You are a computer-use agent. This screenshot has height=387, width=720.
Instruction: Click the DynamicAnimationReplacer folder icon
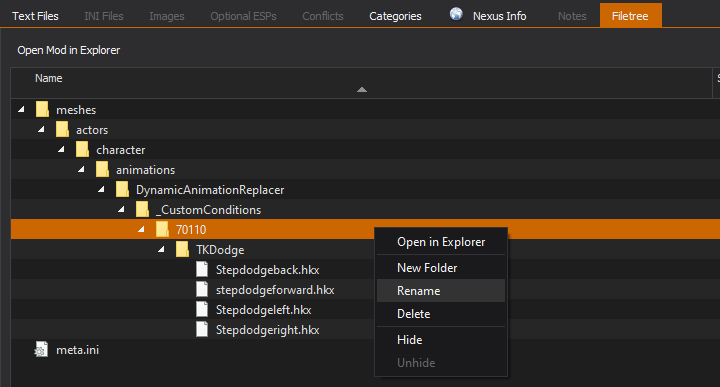122,190
